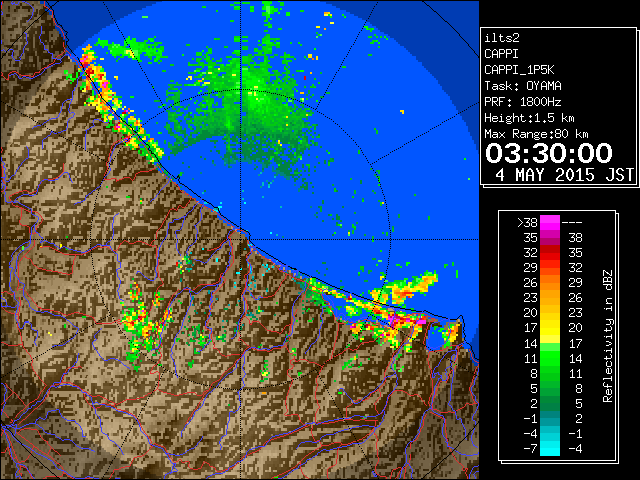
Task: Pick the magenta band of reflectivity scale
Action: tap(550, 223)
